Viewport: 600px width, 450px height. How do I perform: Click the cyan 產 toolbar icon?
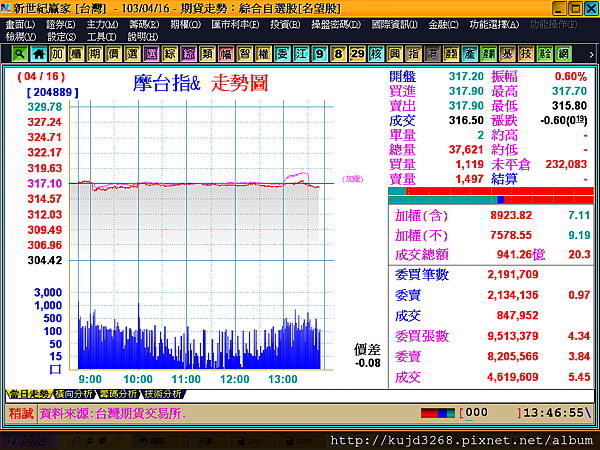coord(470,54)
